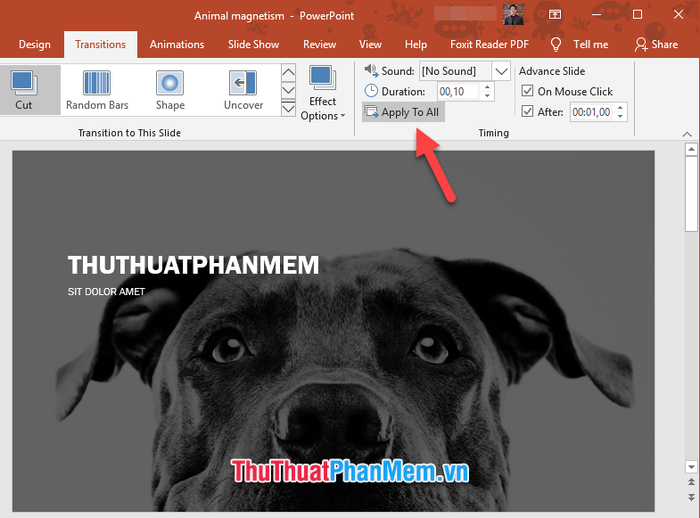Go to next slide double-arrow
Viewport: 700px width, 518px height.
tap(691, 497)
